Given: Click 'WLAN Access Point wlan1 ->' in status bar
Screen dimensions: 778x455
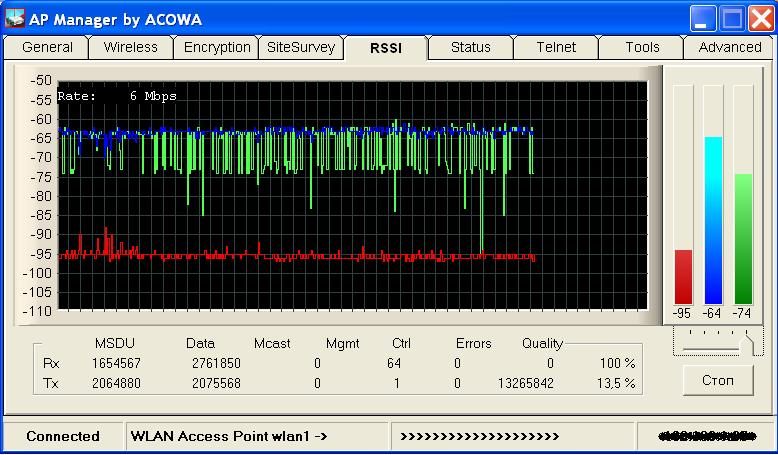Looking at the screenshot, I should 229,436.
